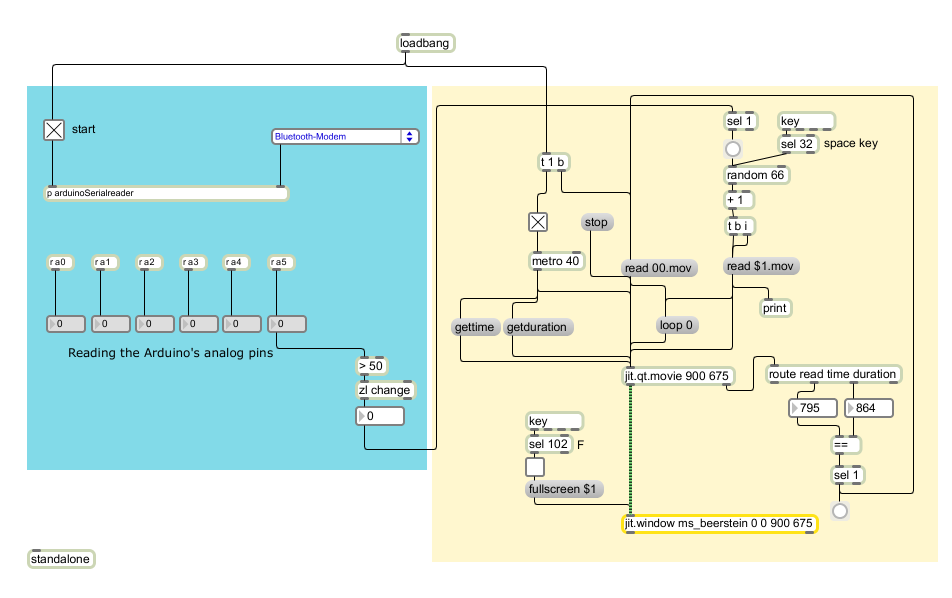Toggle the start checkbox on arduino reader
The image size is (952, 598).
53,129
